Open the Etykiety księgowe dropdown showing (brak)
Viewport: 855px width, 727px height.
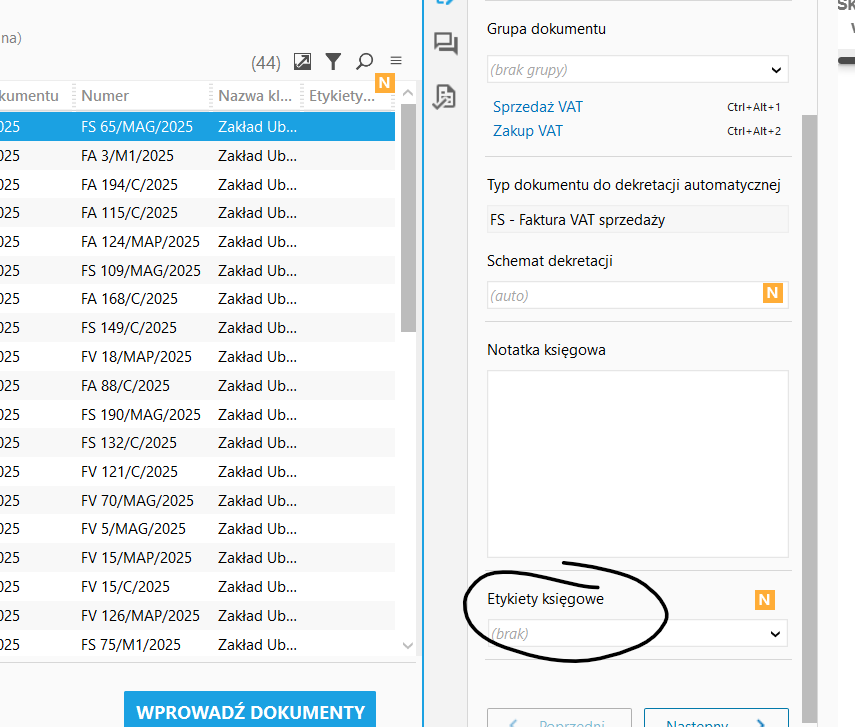coord(637,632)
